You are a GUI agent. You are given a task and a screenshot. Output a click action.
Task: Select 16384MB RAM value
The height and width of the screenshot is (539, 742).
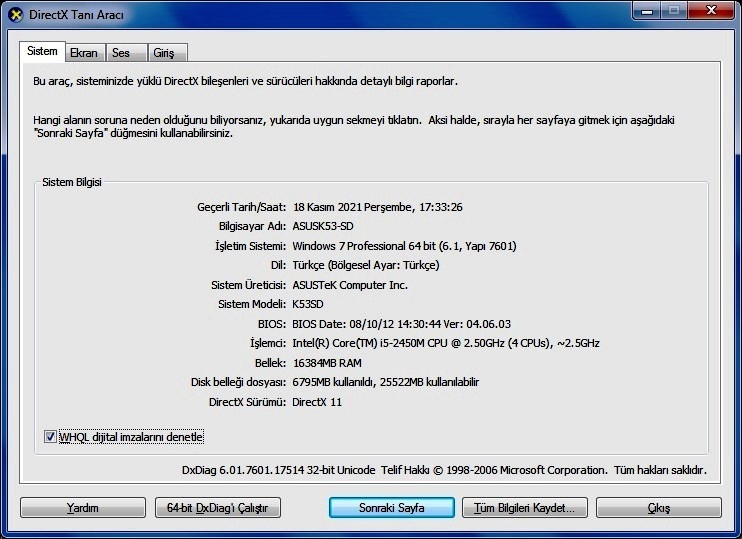point(327,363)
